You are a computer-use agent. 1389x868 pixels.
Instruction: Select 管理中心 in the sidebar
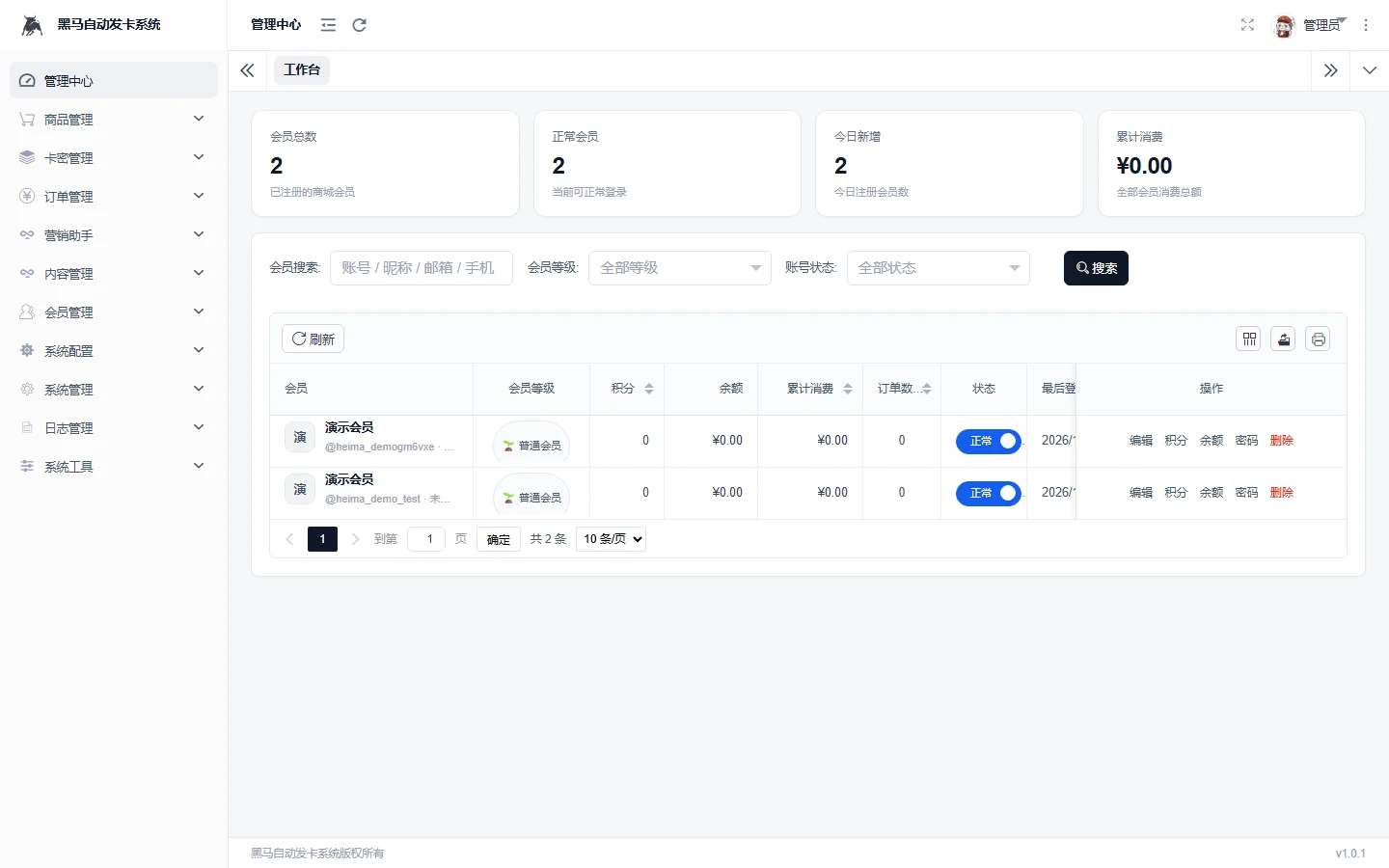click(x=114, y=81)
